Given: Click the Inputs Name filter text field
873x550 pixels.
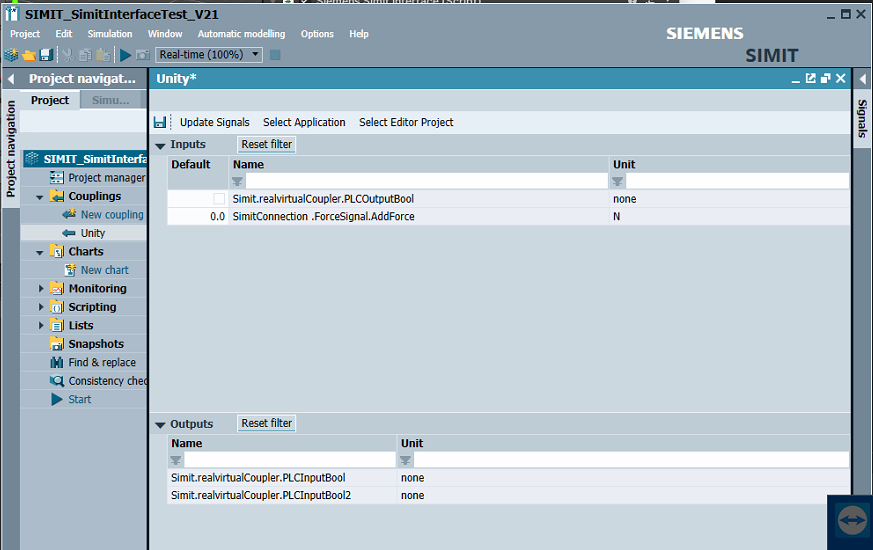Looking at the screenshot, I should [426, 181].
